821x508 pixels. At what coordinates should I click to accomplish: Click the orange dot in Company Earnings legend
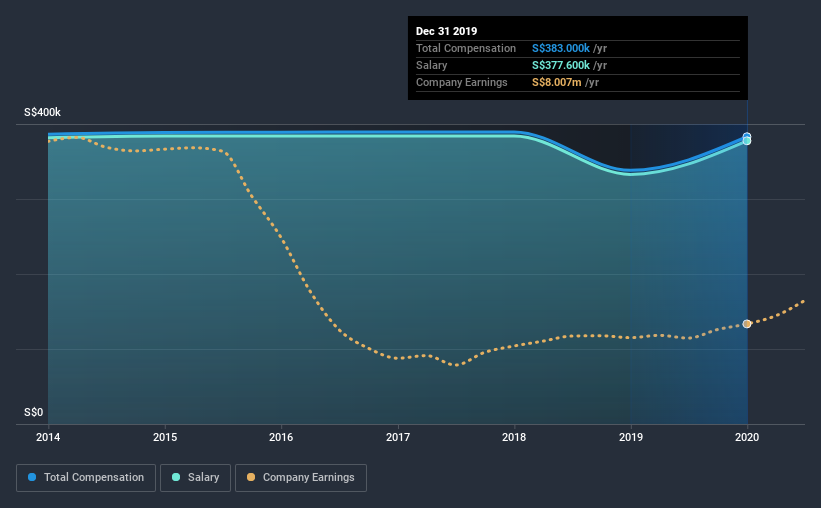pyautogui.click(x=251, y=477)
